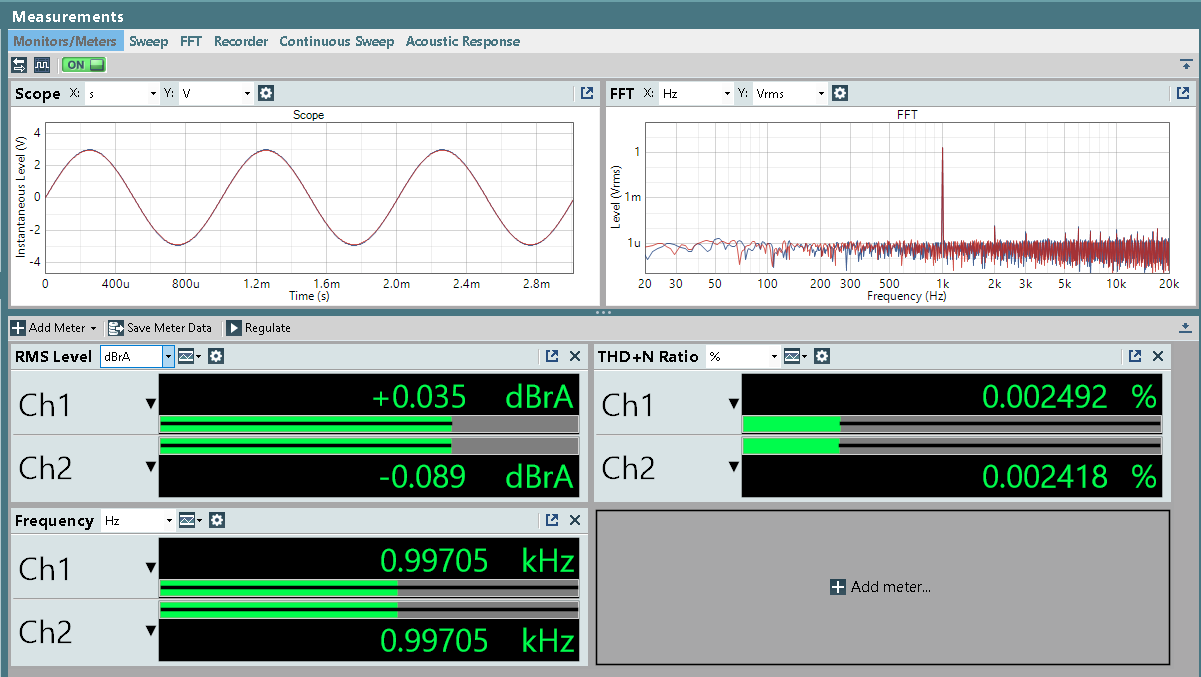Open FFT settings gear icon

click(x=840, y=93)
